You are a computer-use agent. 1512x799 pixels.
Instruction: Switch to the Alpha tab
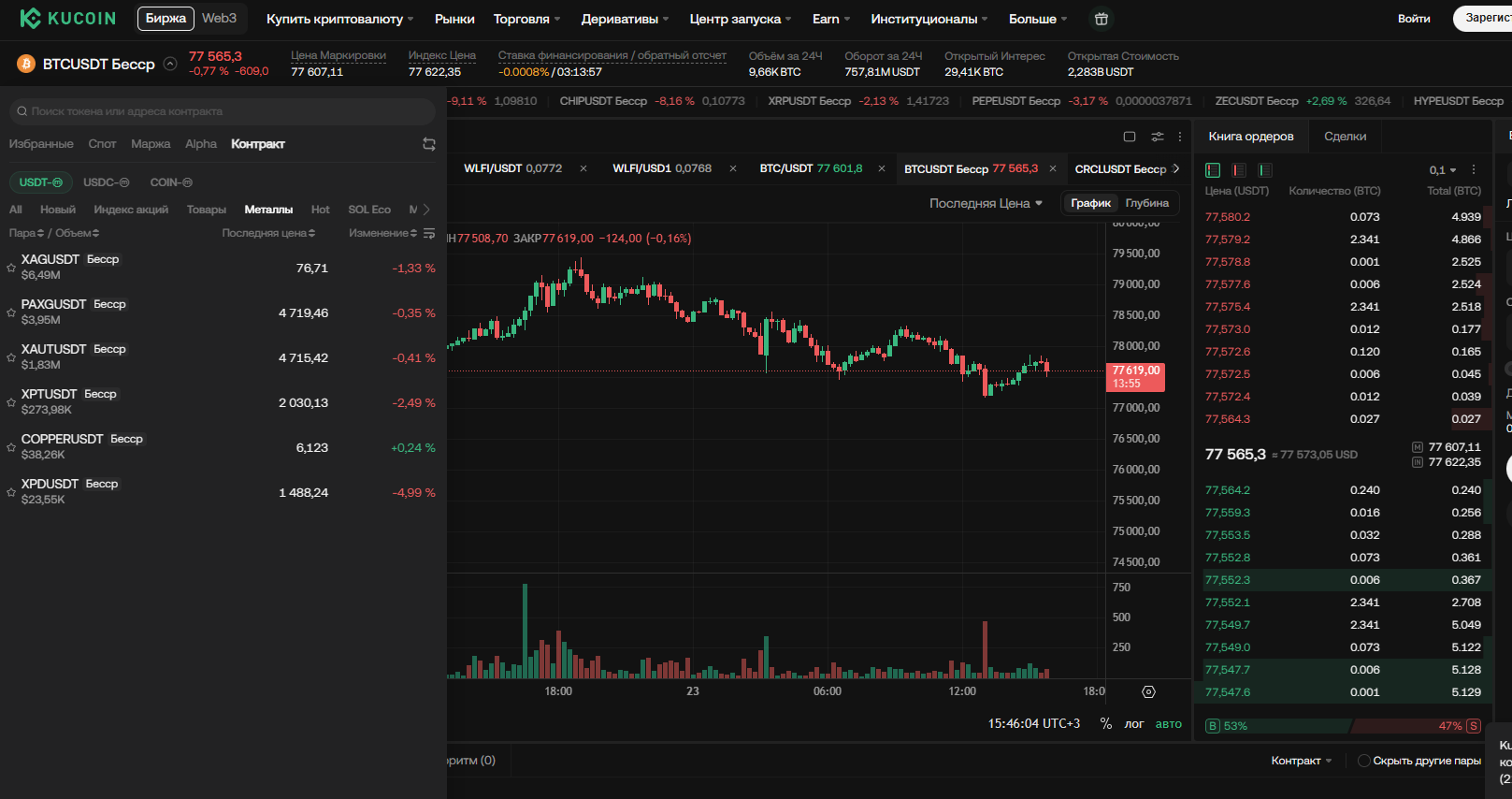201,144
